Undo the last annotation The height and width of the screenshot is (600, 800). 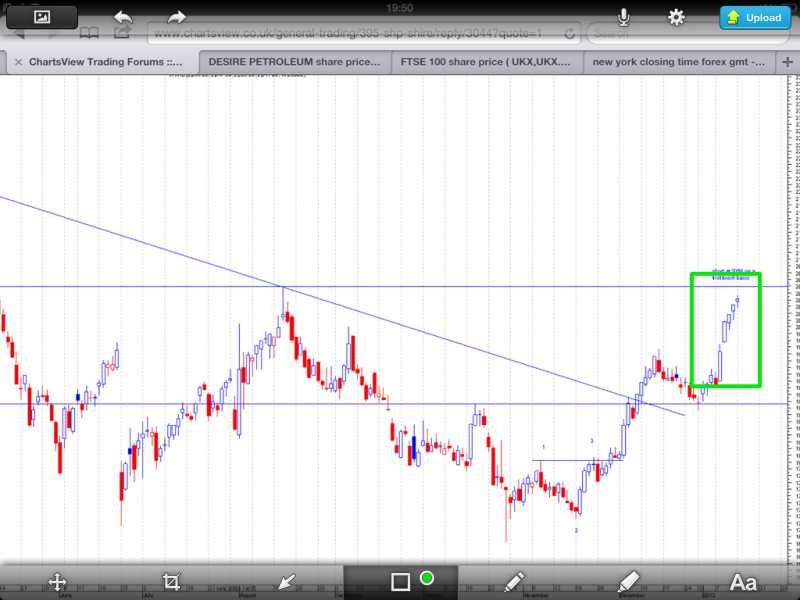[123, 17]
